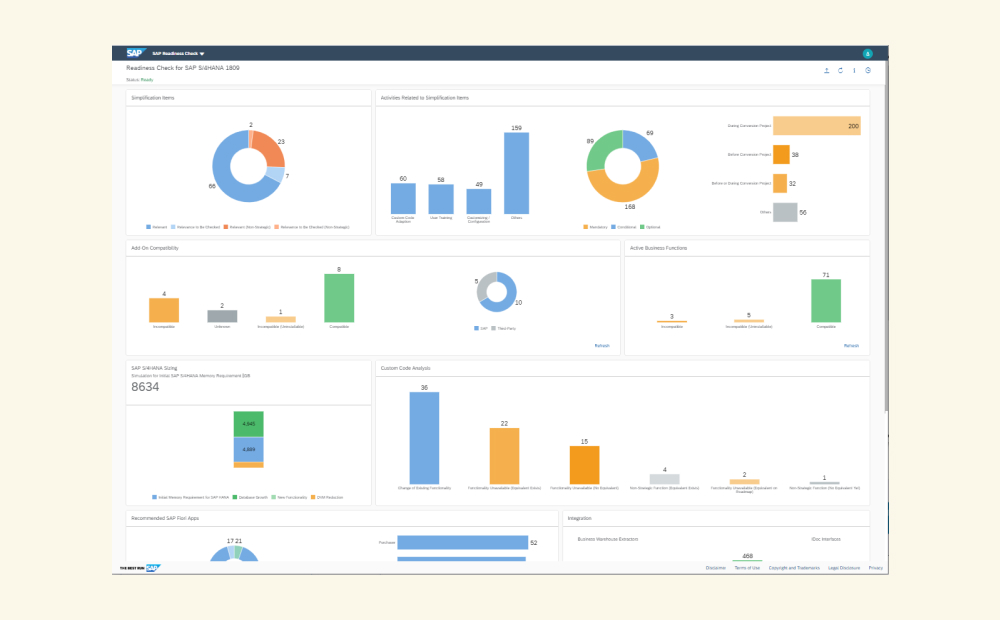This screenshot has height=620, width=1000.
Task: Click the grey Others bar showing 56
Action: pyautogui.click(x=785, y=212)
